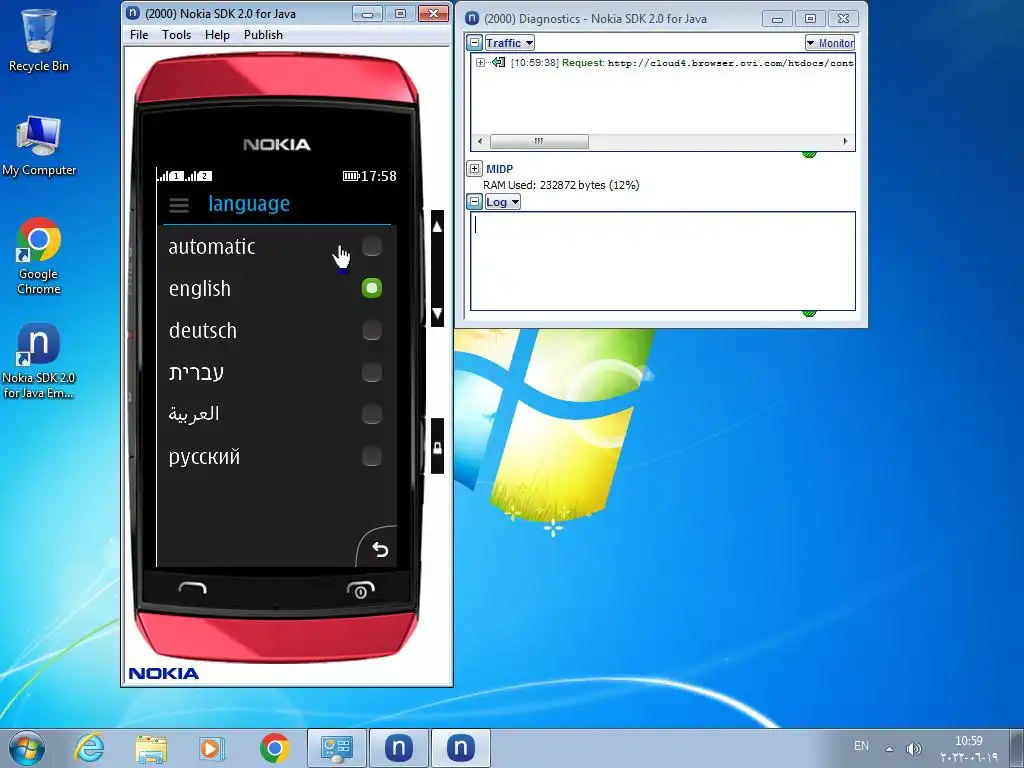This screenshot has height=768, width=1024.
Task: Expand the 10:59:38 request entry
Action: tap(481, 63)
